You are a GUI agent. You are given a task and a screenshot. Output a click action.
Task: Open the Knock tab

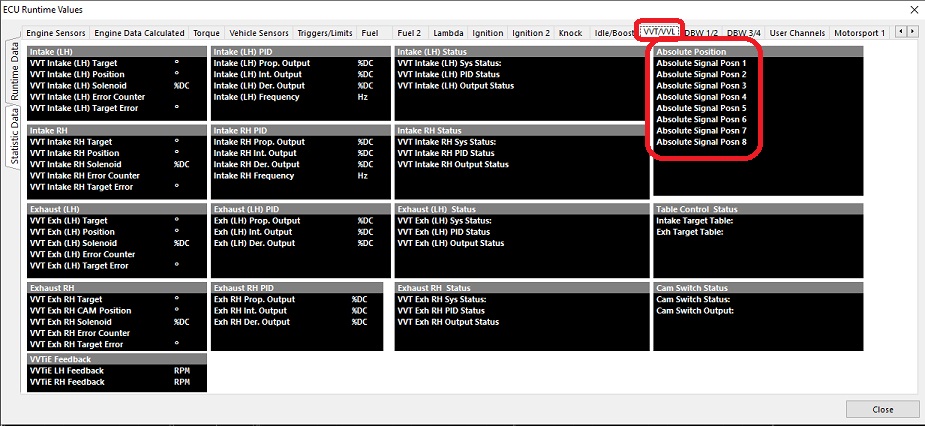[570, 33]
